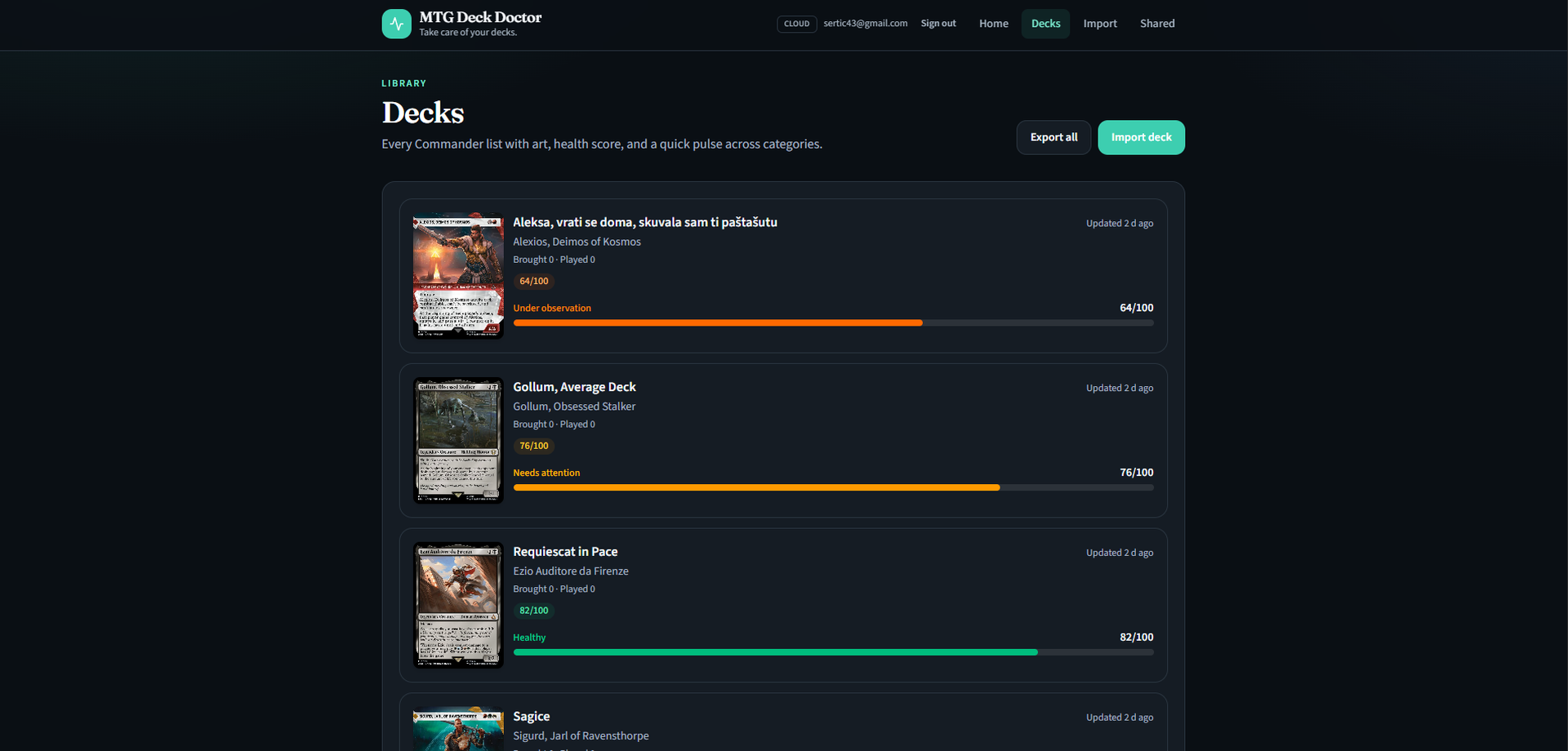The image size is (1568, 751).
Task: Go to the Import nav tab
Action: coord(1100,24)
